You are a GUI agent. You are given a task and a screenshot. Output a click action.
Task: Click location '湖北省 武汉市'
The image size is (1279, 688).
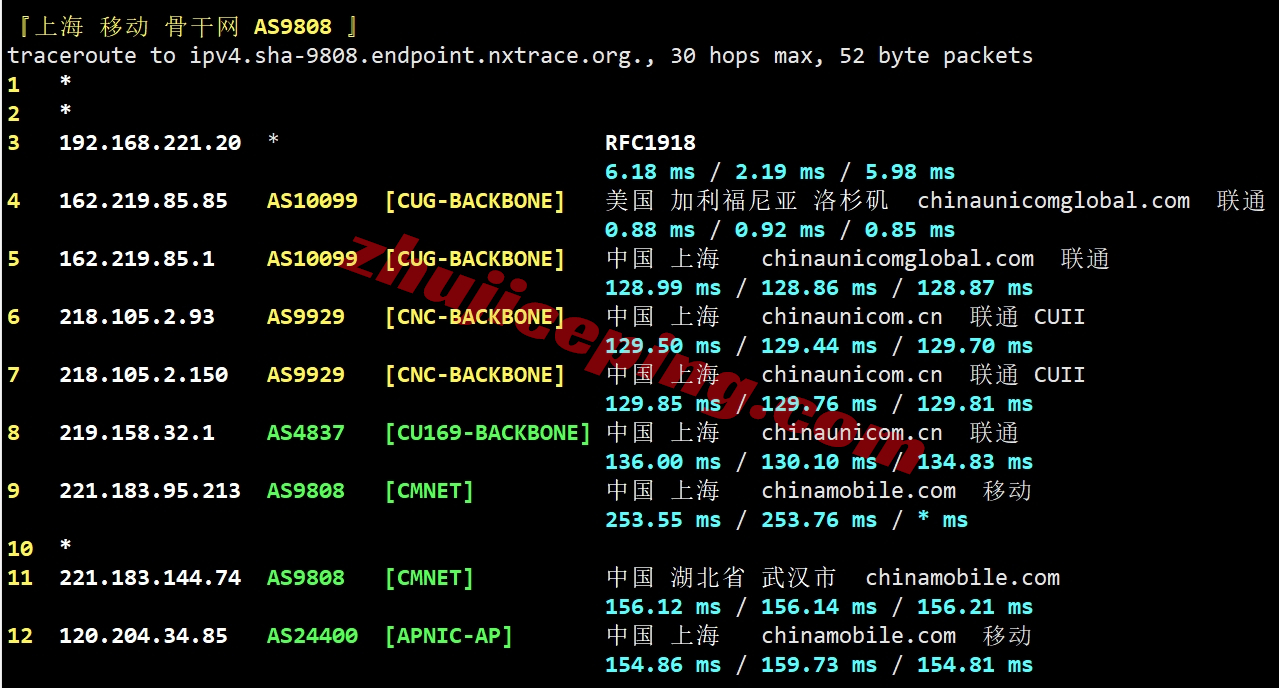pyautogui.click(x=753, y=578)
